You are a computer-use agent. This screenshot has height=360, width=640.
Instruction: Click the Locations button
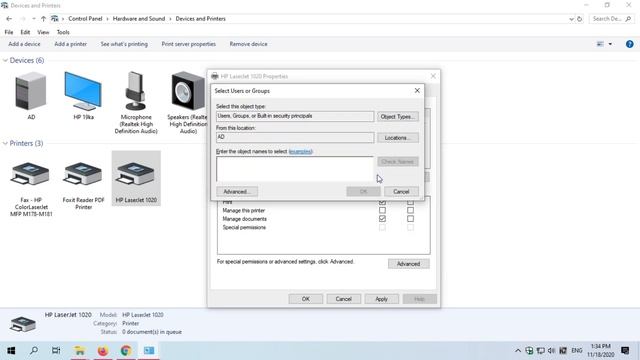tap(398, 138)
